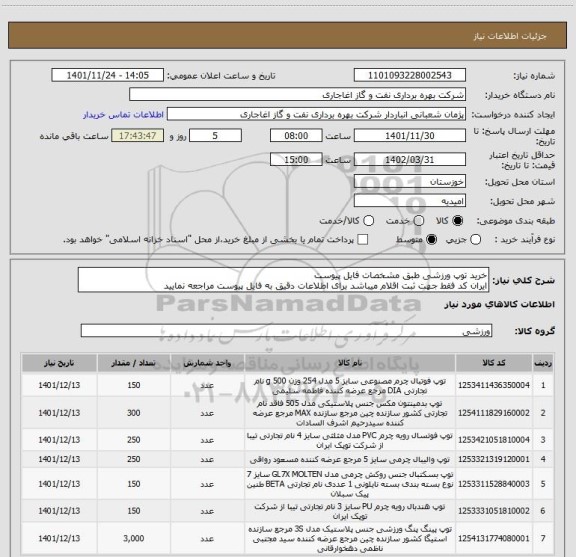The width and height of the screenshot is (576, 557).
Task: Click the کد کالا column header
Action: coord(494,363)
